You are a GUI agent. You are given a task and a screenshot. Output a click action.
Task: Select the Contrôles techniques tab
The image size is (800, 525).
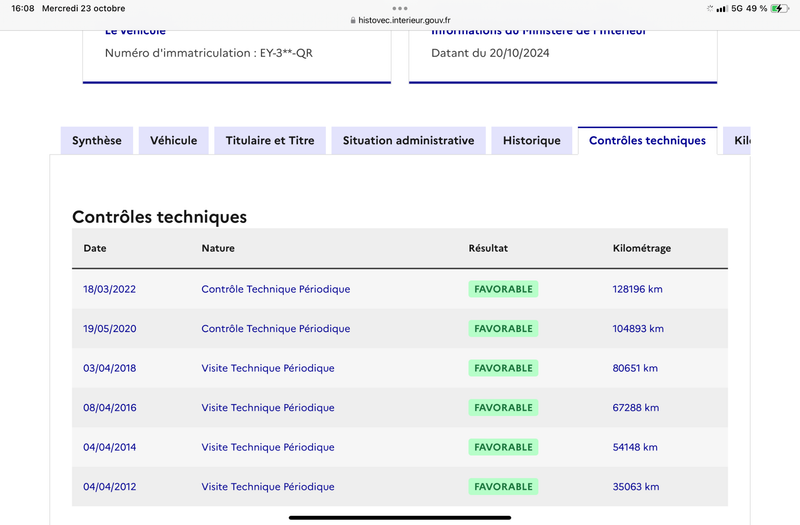[647, 140]
